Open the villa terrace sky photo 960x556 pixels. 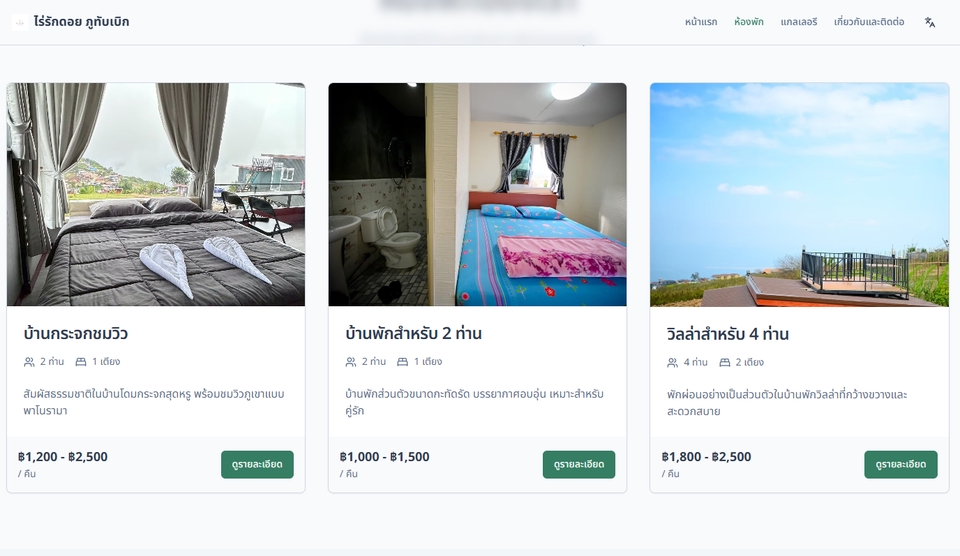800,195
